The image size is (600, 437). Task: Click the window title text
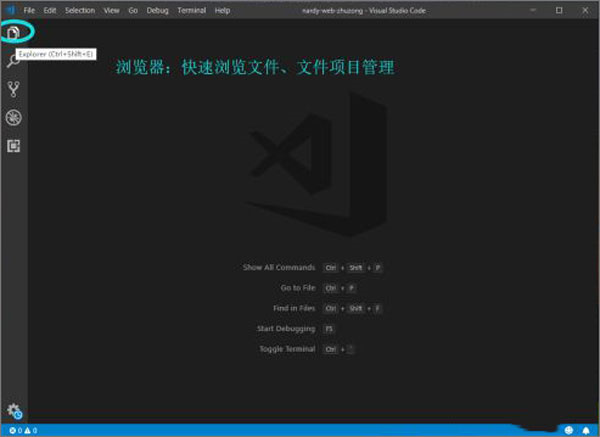click(x=364, y=11)
